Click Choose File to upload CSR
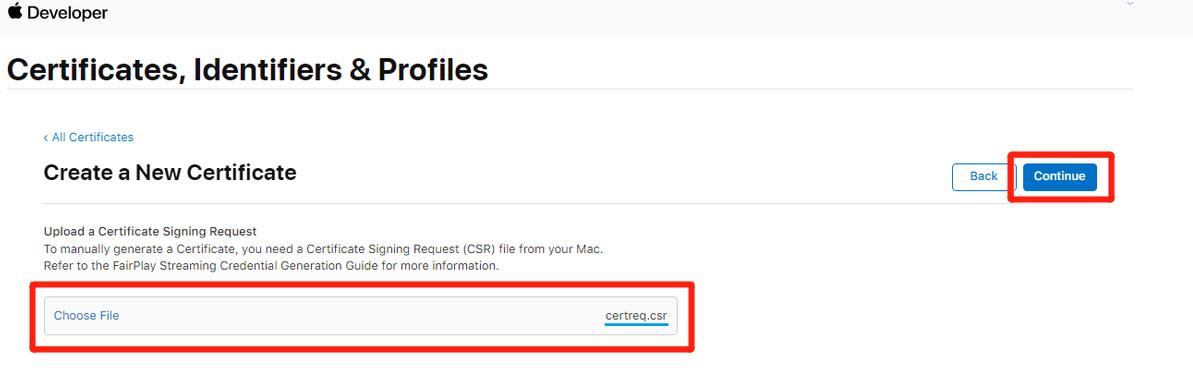1193x372 pixels. click(x=87, y=315)
